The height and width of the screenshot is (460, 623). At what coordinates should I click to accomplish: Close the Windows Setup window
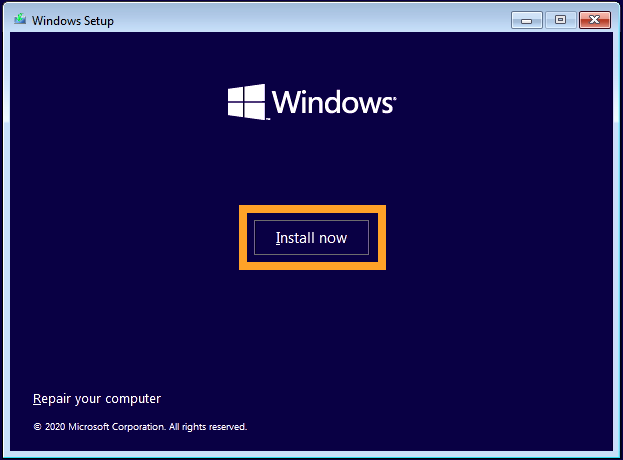[594, 19]
